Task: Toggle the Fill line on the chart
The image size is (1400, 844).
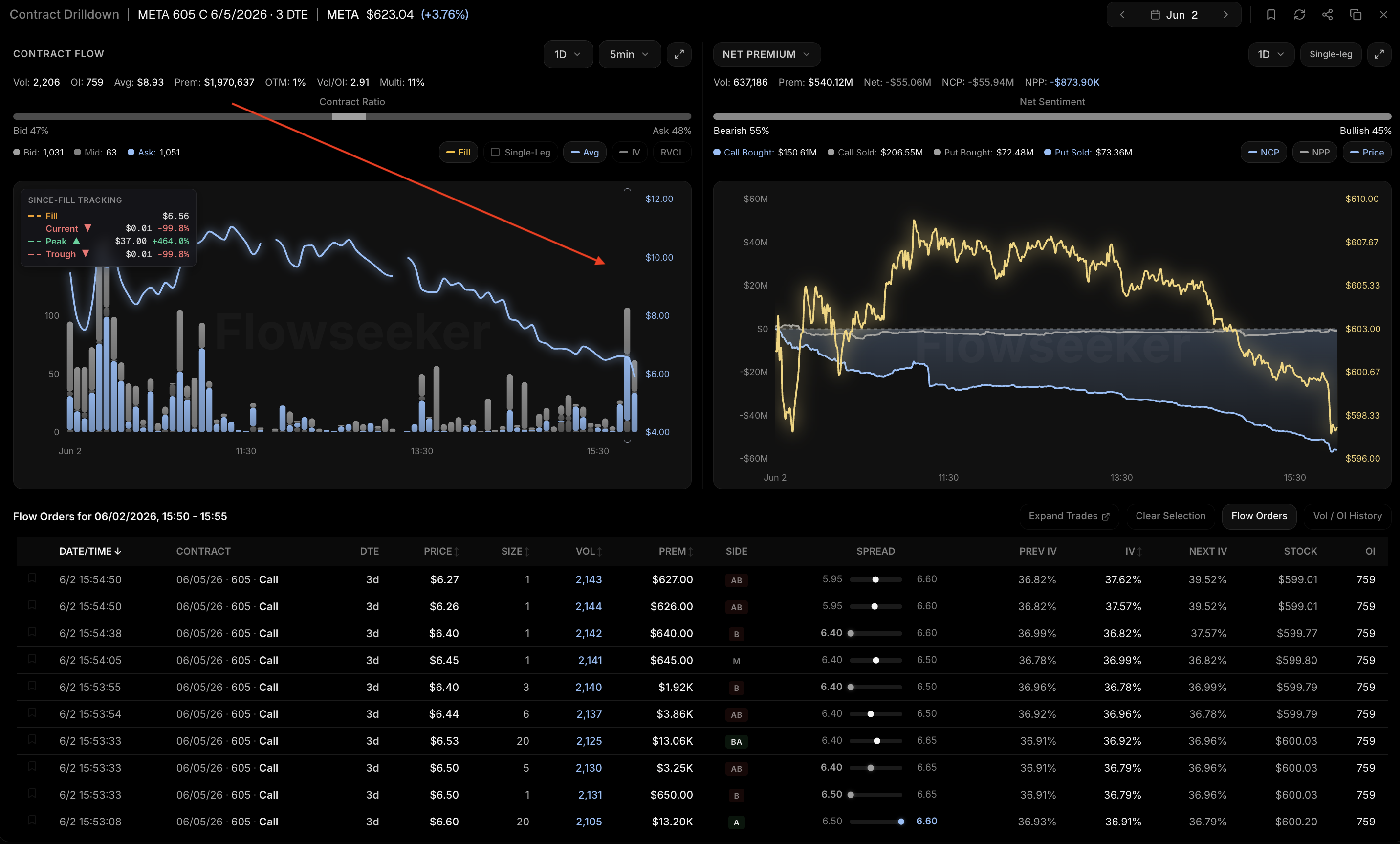Action: [x=459, y=152]
